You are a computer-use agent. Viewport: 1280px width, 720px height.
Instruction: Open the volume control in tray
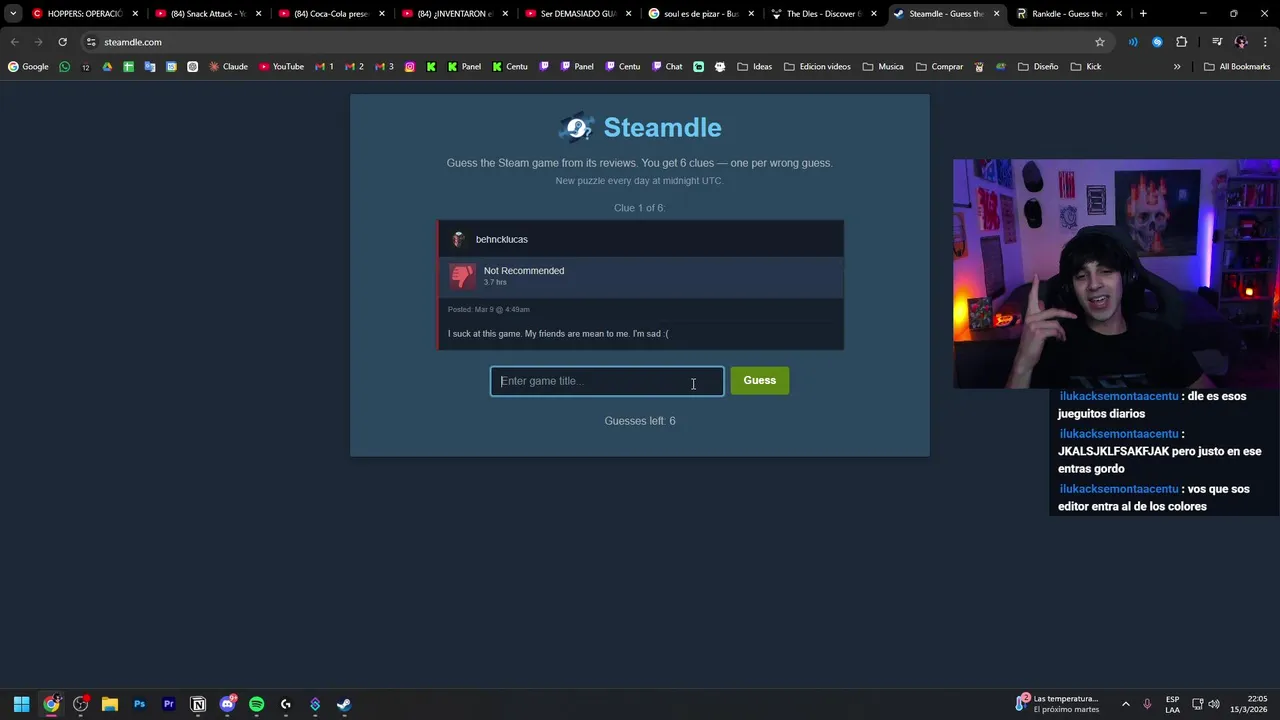[x=1214, y=704]
